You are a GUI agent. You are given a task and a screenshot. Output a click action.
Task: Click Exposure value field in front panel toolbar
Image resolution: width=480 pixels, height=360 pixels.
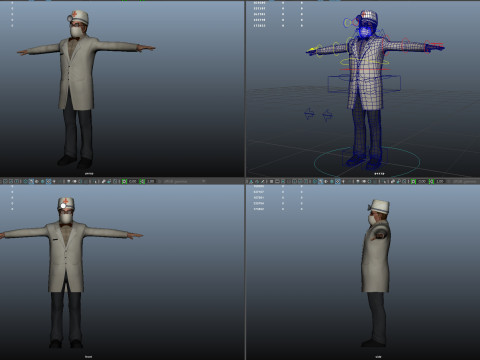pos(133,181)
